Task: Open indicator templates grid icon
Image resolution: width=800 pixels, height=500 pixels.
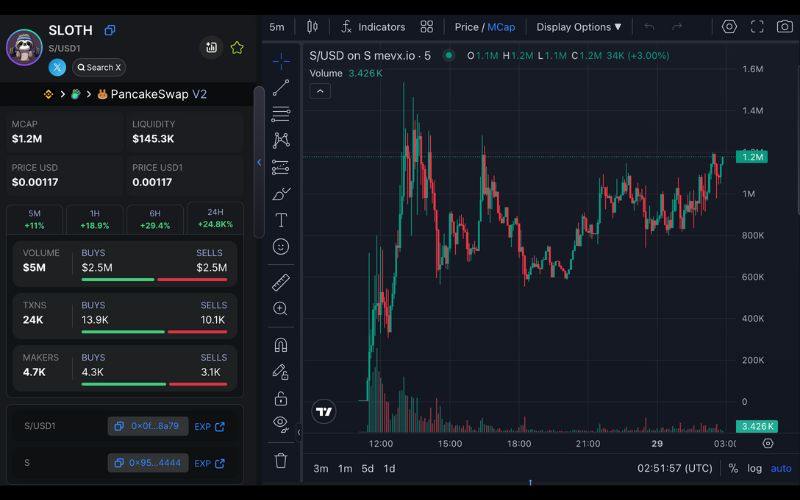Action: [x=427, y=27]
